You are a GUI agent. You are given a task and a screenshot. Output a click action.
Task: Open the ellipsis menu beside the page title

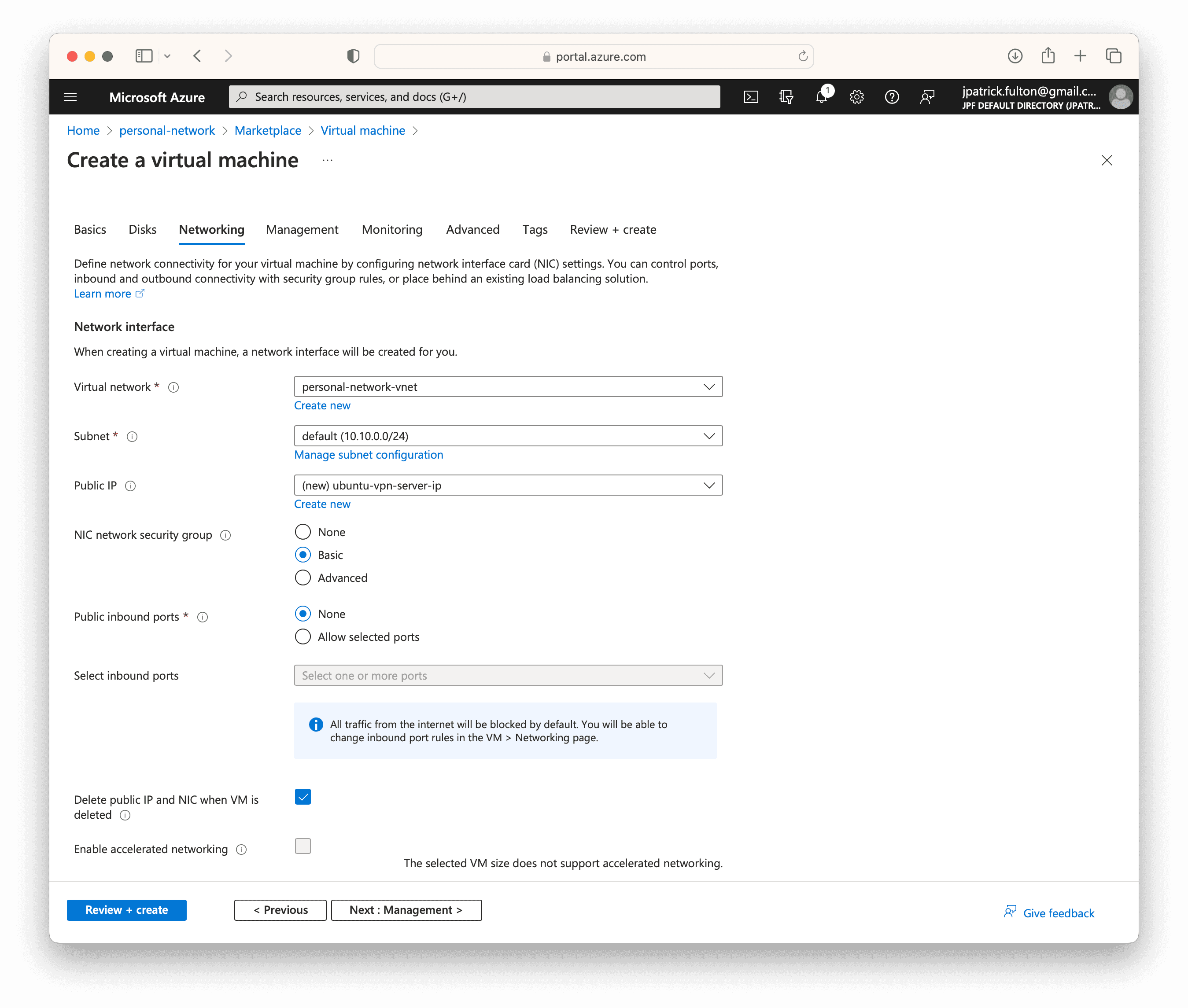tap(327, 161)
